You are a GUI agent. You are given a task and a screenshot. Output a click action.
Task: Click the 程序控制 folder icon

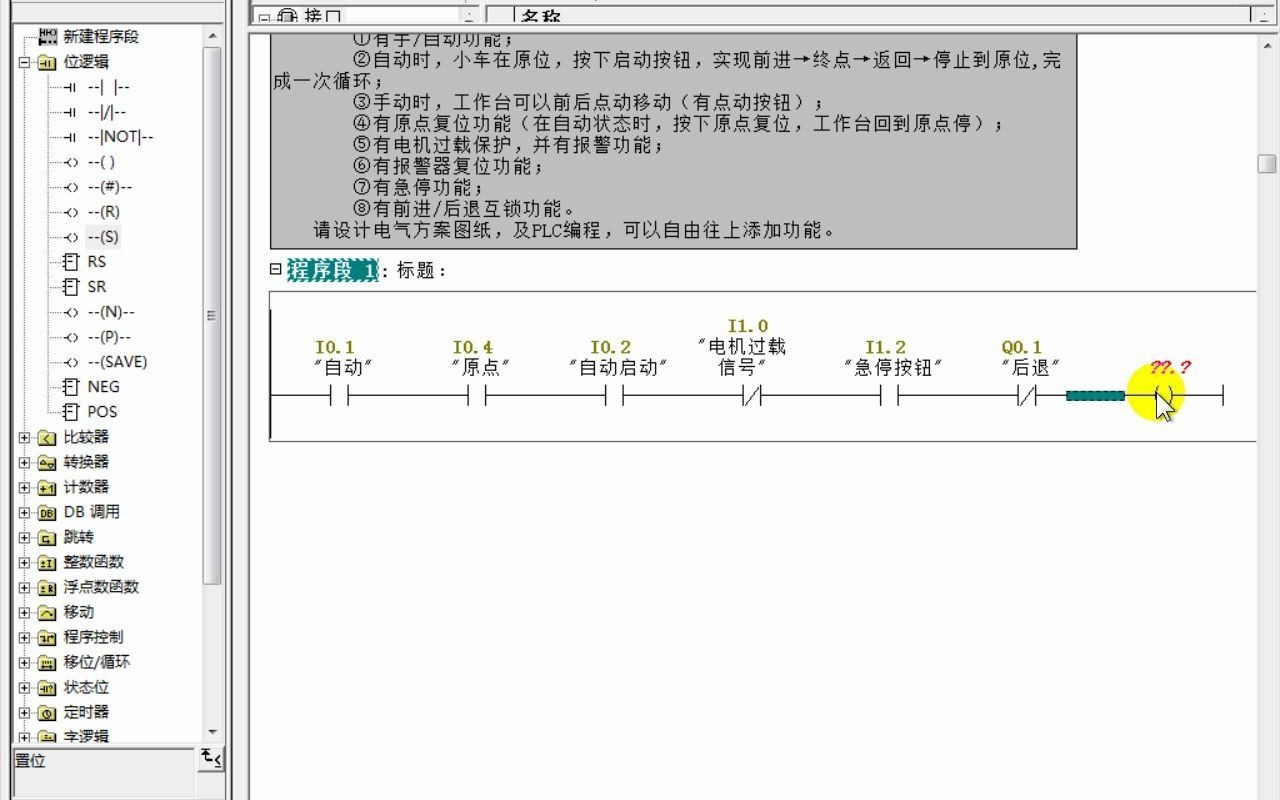click(x=47, y=638)
